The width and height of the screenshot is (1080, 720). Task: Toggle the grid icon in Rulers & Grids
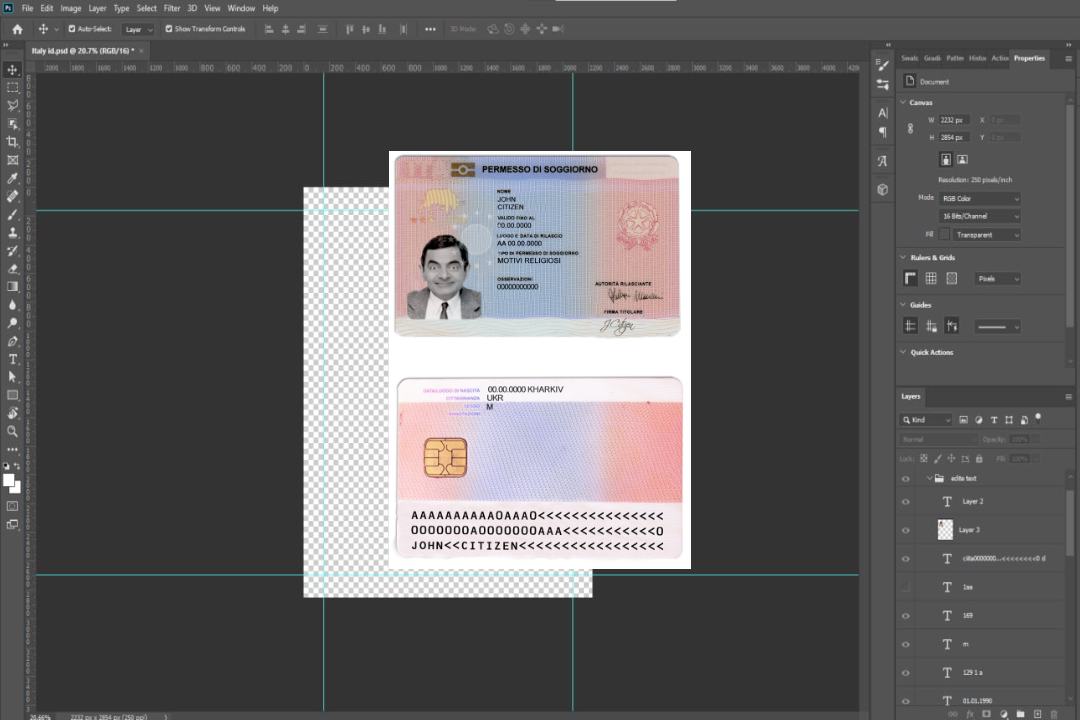[x=931, y=278]
